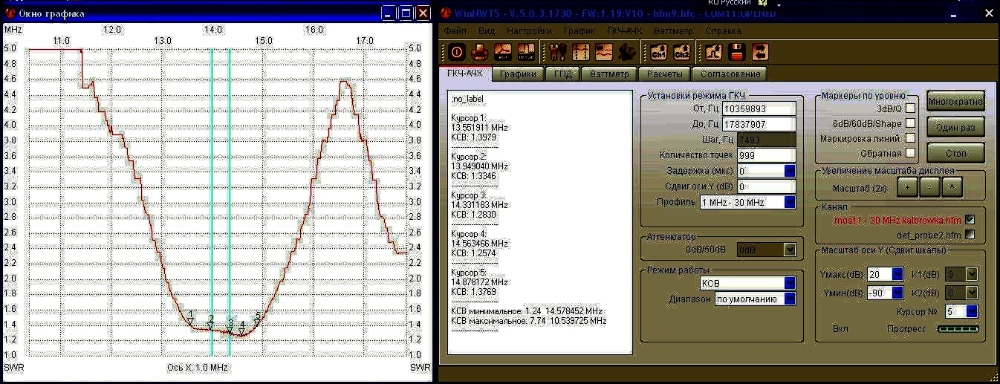Image resolution: width=1000 pixels, height=384 pixels.
Task: Click the two-arrows swap toolbar icon
Action: coord(761,52)
